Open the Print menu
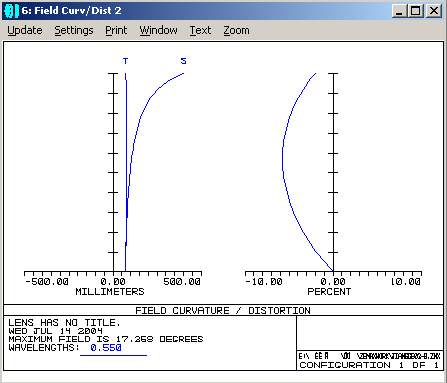 point(116,30)
